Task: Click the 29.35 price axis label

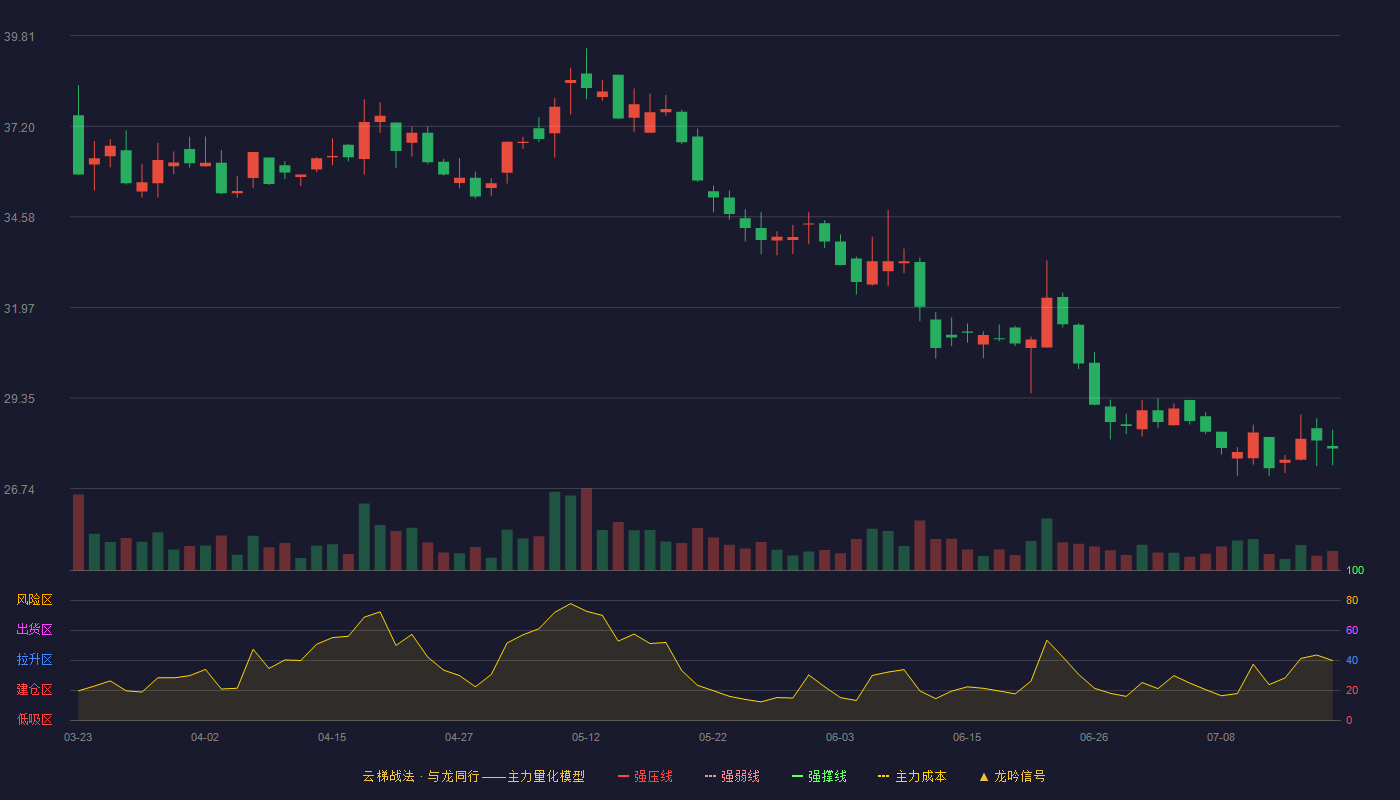Action: pyautogui.click(x=19, y=398)
